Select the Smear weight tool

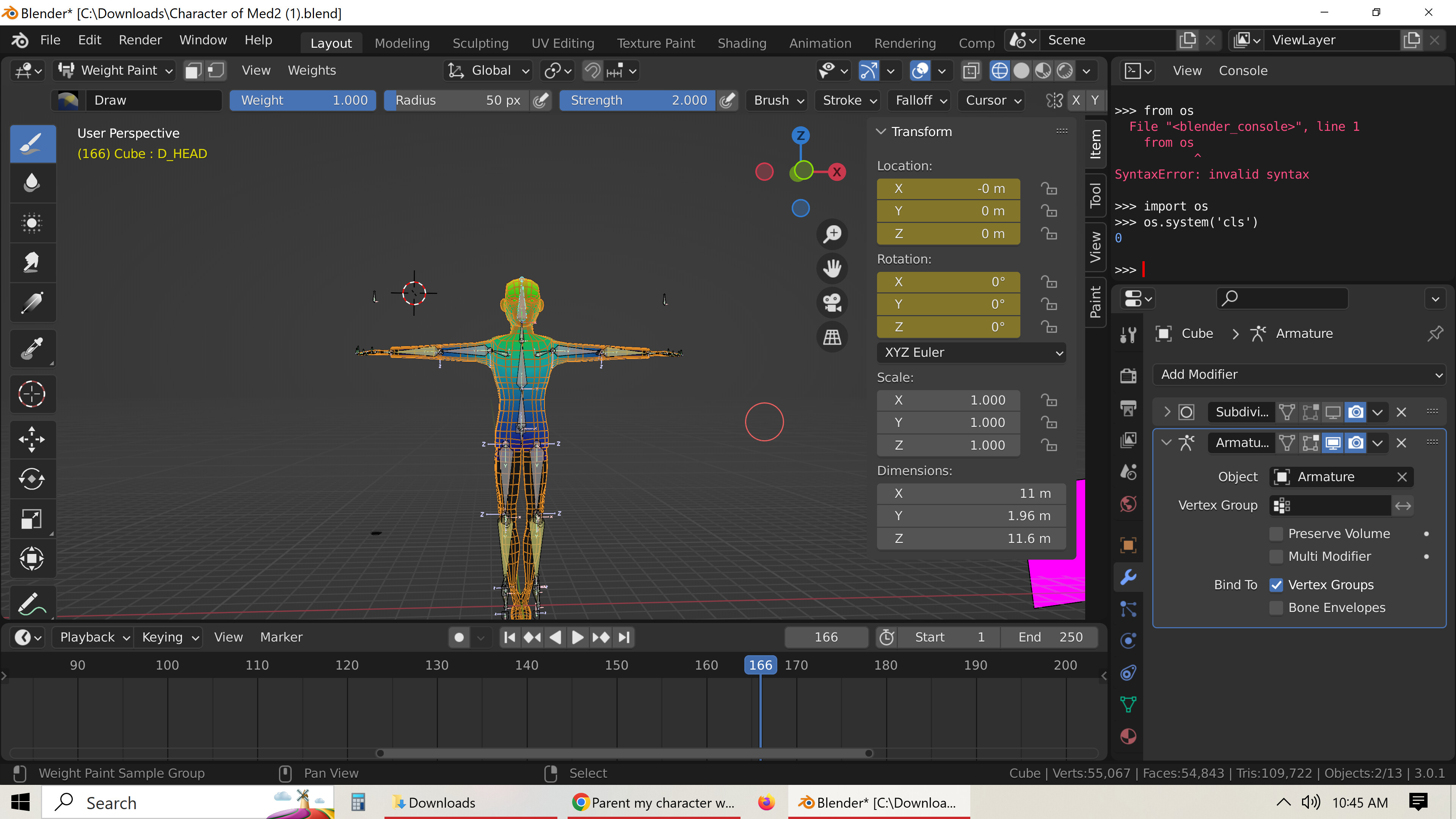point(32,263)
